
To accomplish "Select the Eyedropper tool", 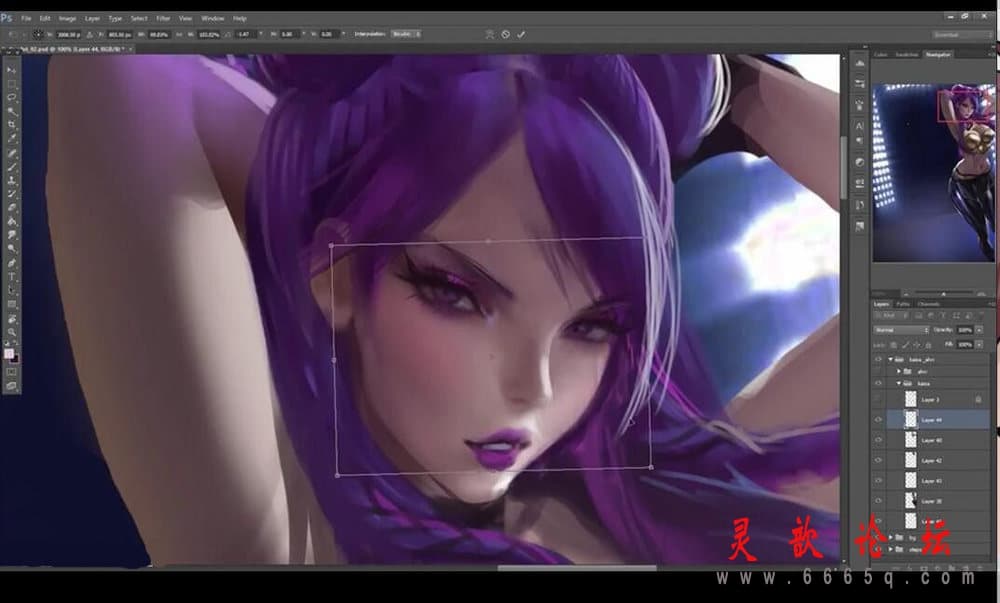I will (11, 139).
